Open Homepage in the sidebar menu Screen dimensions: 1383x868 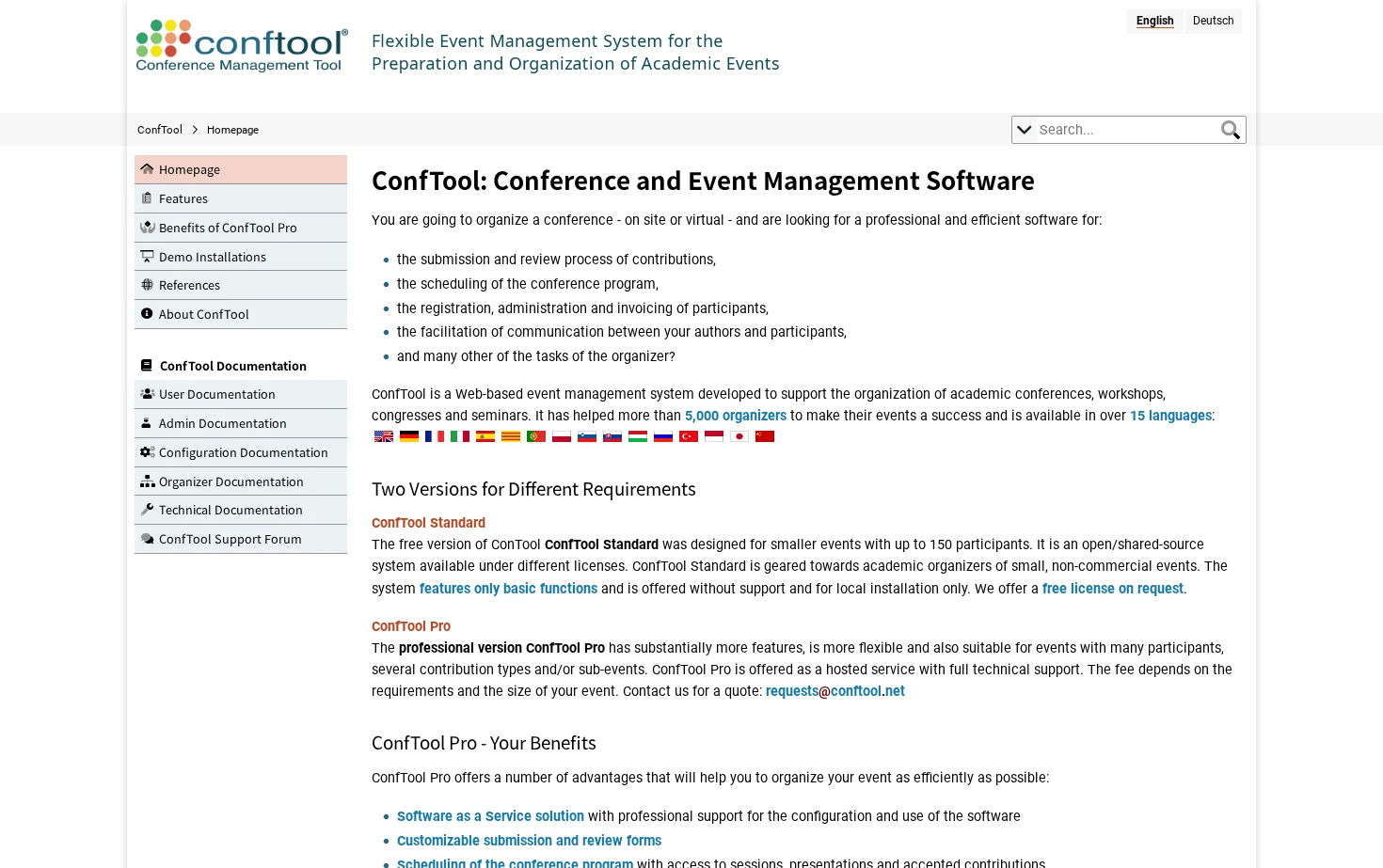click(241, 169)
